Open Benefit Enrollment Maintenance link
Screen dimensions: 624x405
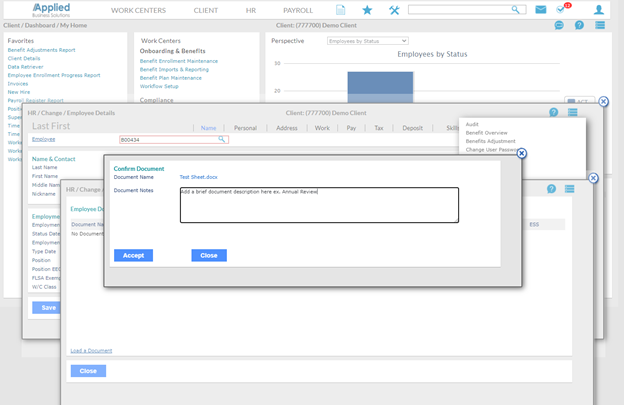click(178, 61)
